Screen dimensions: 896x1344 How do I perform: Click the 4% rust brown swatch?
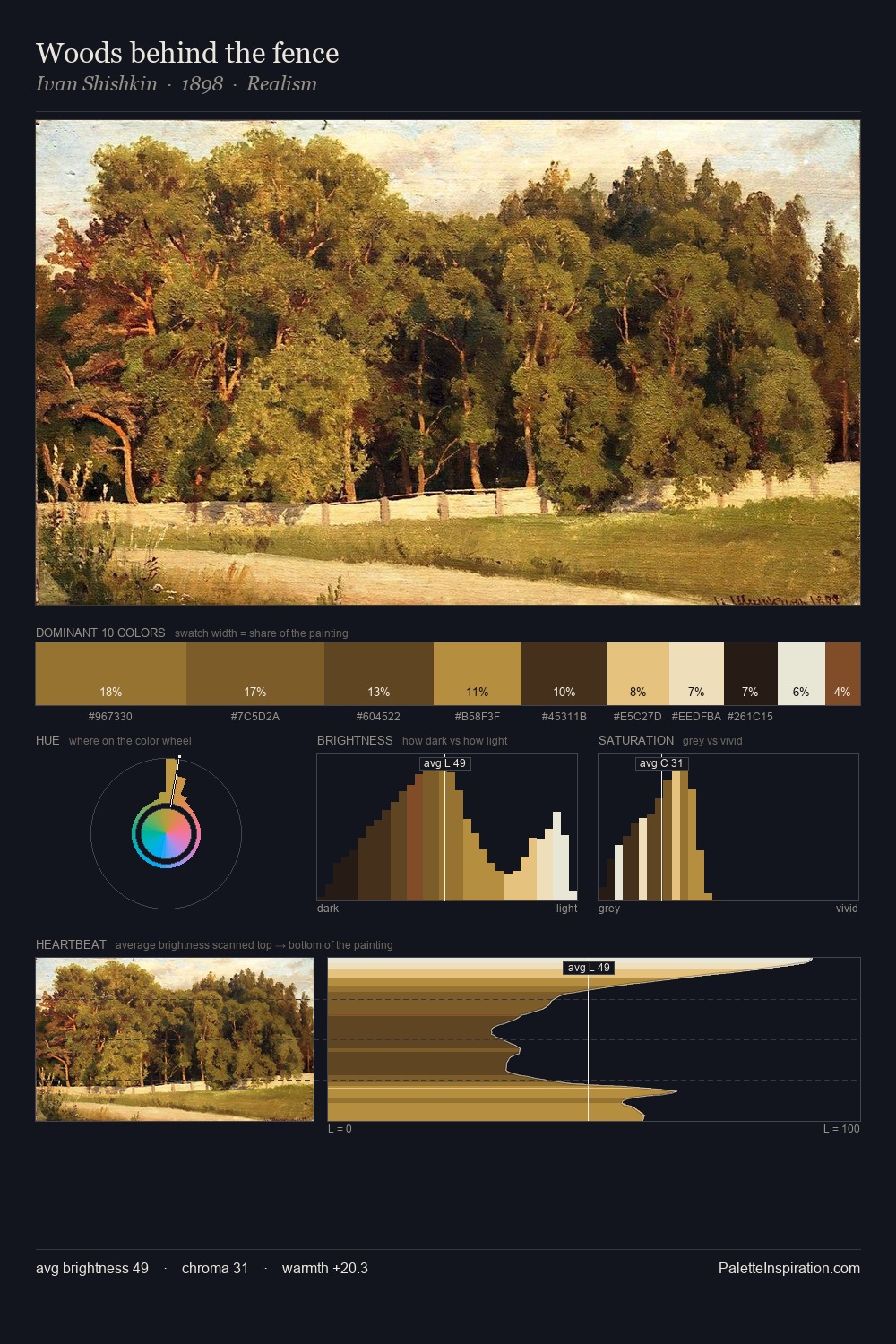(842, 674)
